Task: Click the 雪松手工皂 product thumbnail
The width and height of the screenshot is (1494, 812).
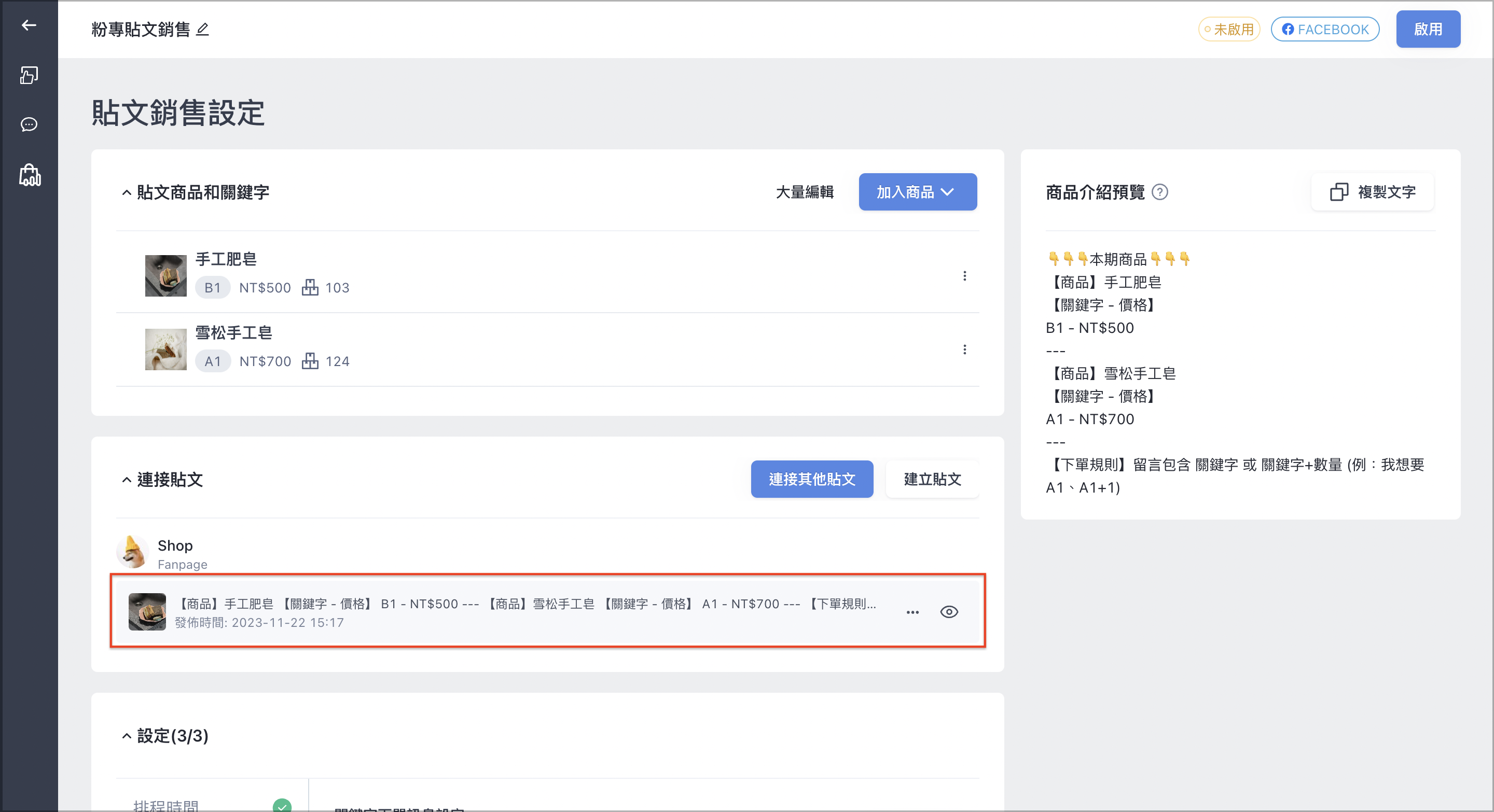Action: (x=166, y=349)
